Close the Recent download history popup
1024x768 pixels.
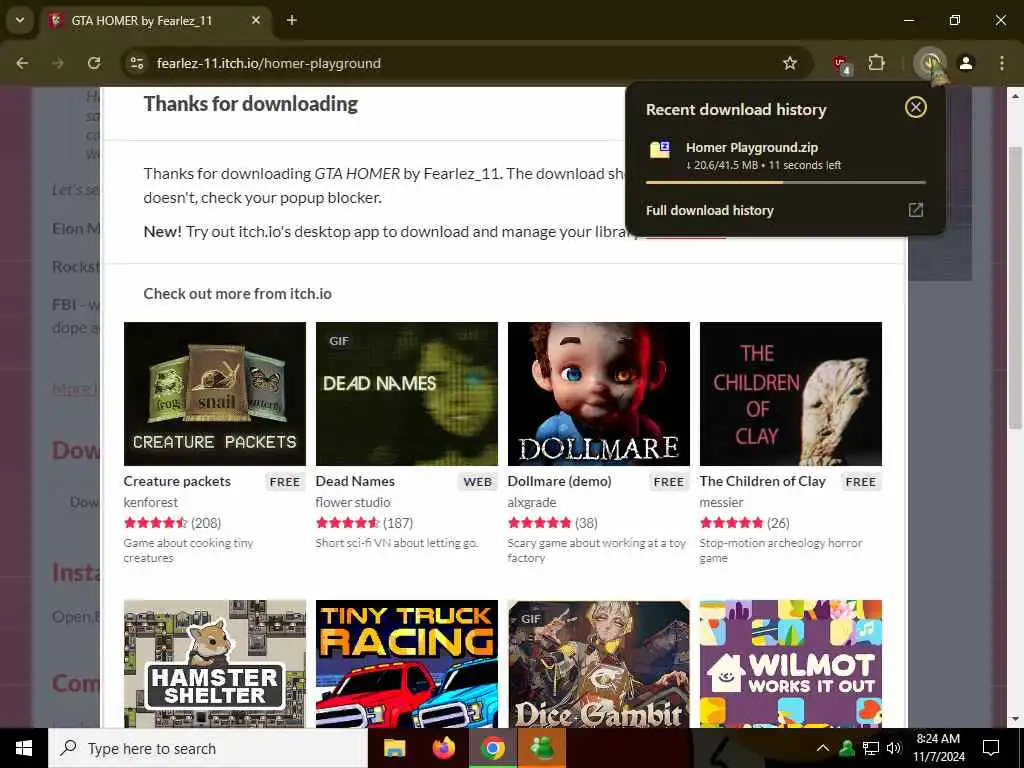pyautogui.click(x=916, y=107)
